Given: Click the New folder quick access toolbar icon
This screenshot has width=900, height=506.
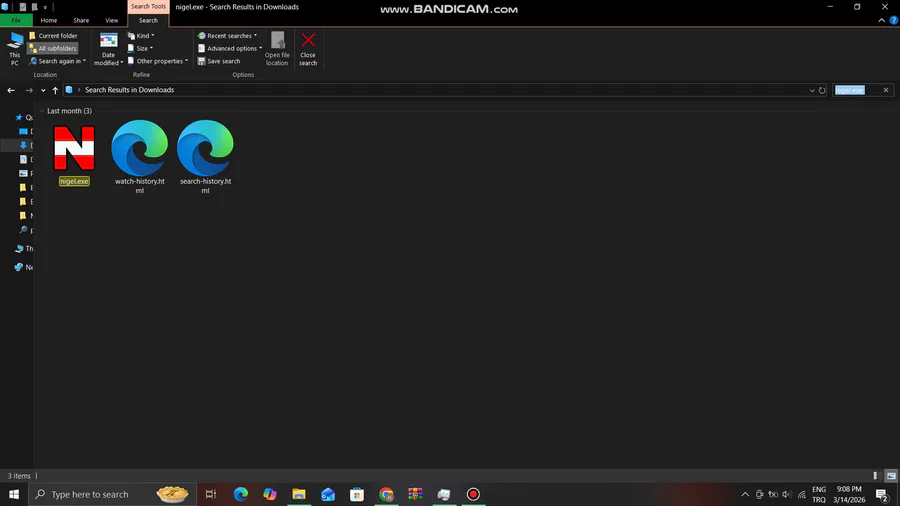Looking at the screenshot, I should pos(34,7).
